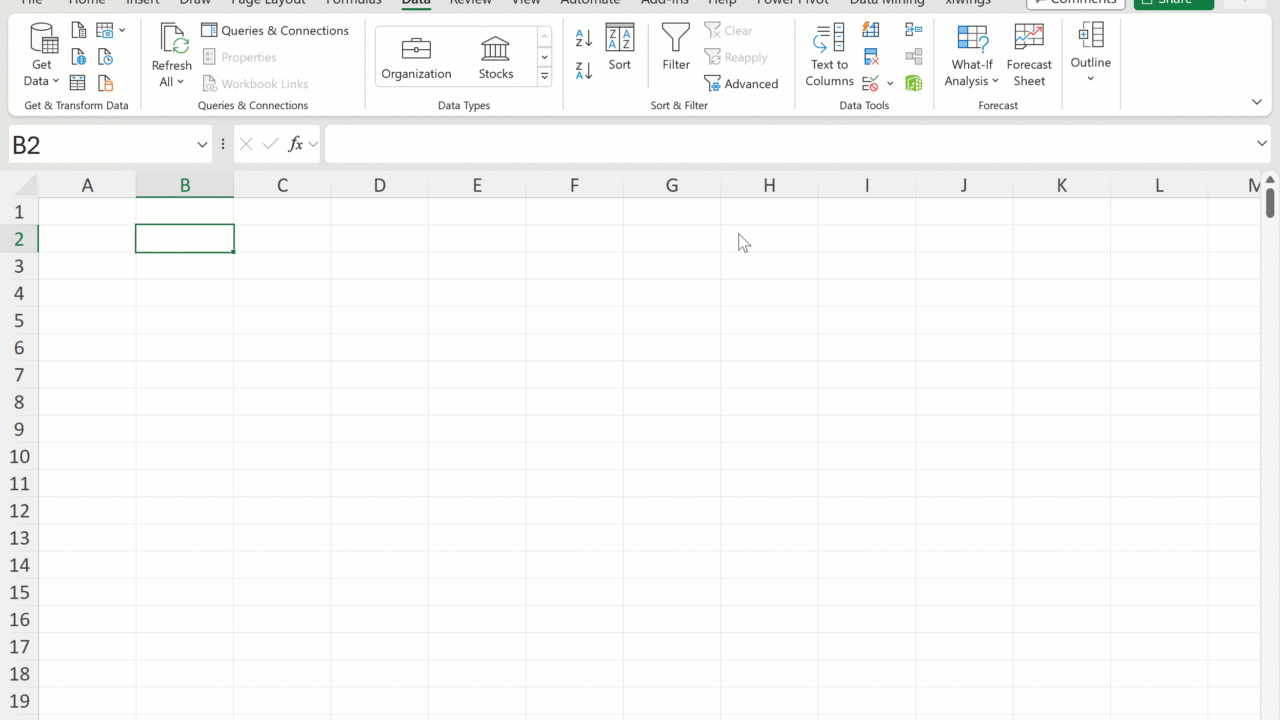Viewport: 1280px width, 720px height.
Task: Click the From Table/Range icon
Action: click(79, 84)
